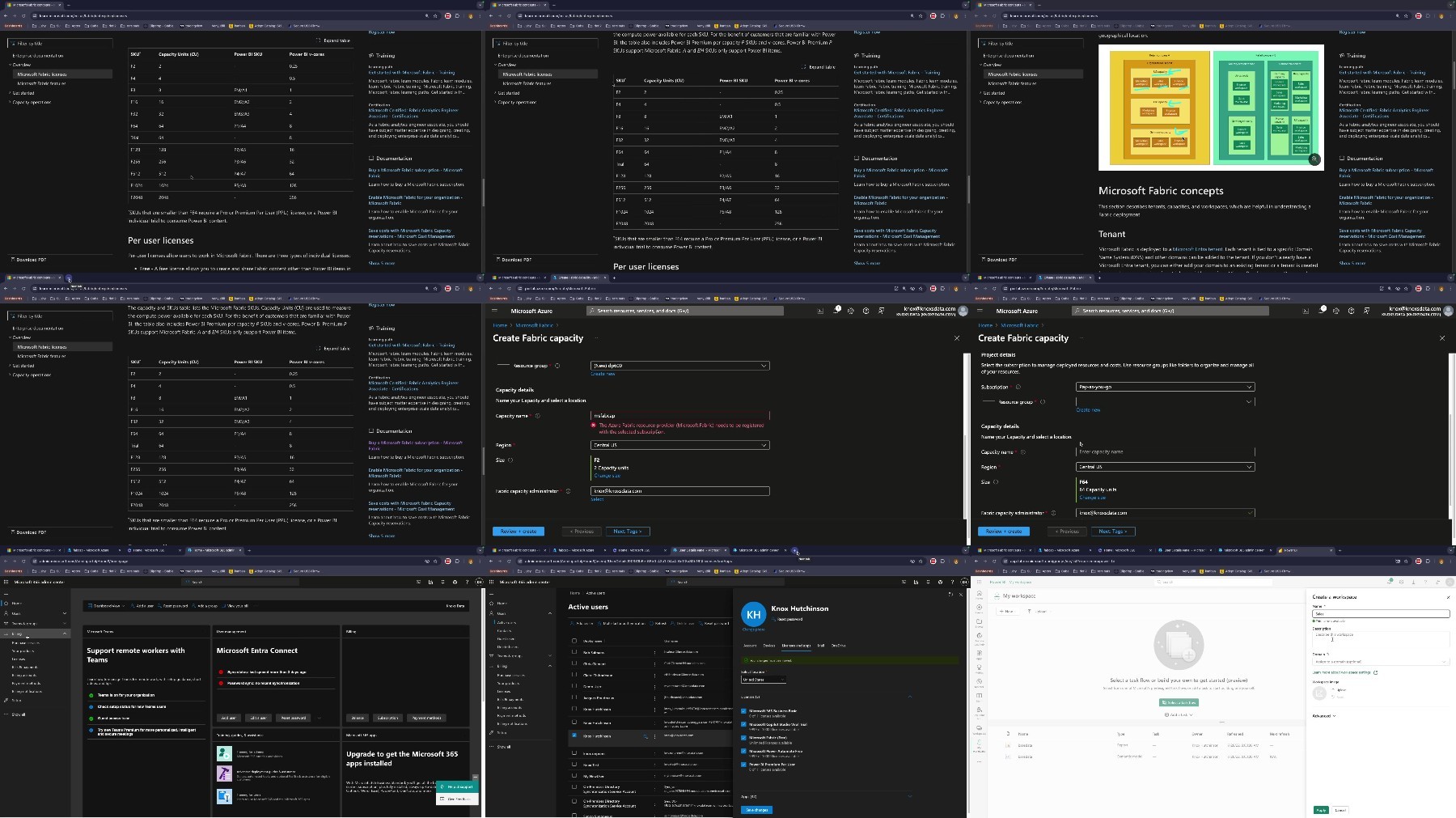Screen dimensions: 1456x818
Task: Expand Apps section chevron in user details panel
Action: pos(910,795)
